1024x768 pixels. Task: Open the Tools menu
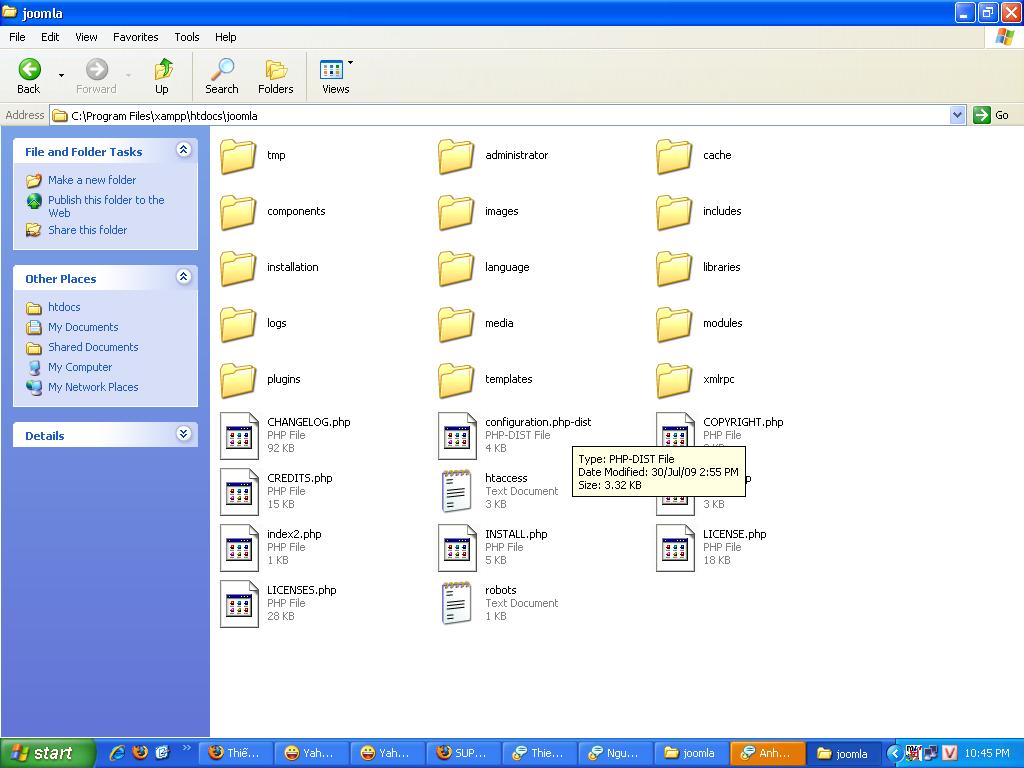click(x=187, y=37)
